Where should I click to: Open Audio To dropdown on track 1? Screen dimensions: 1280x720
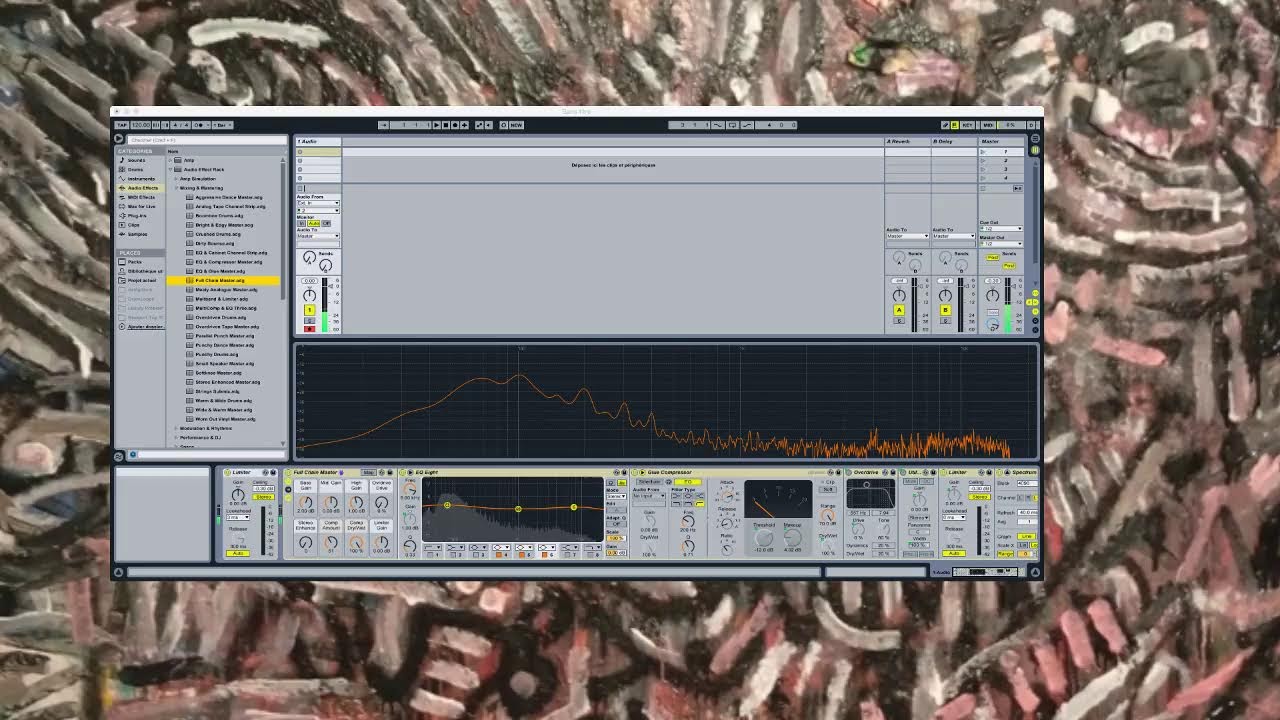[318, 236]
